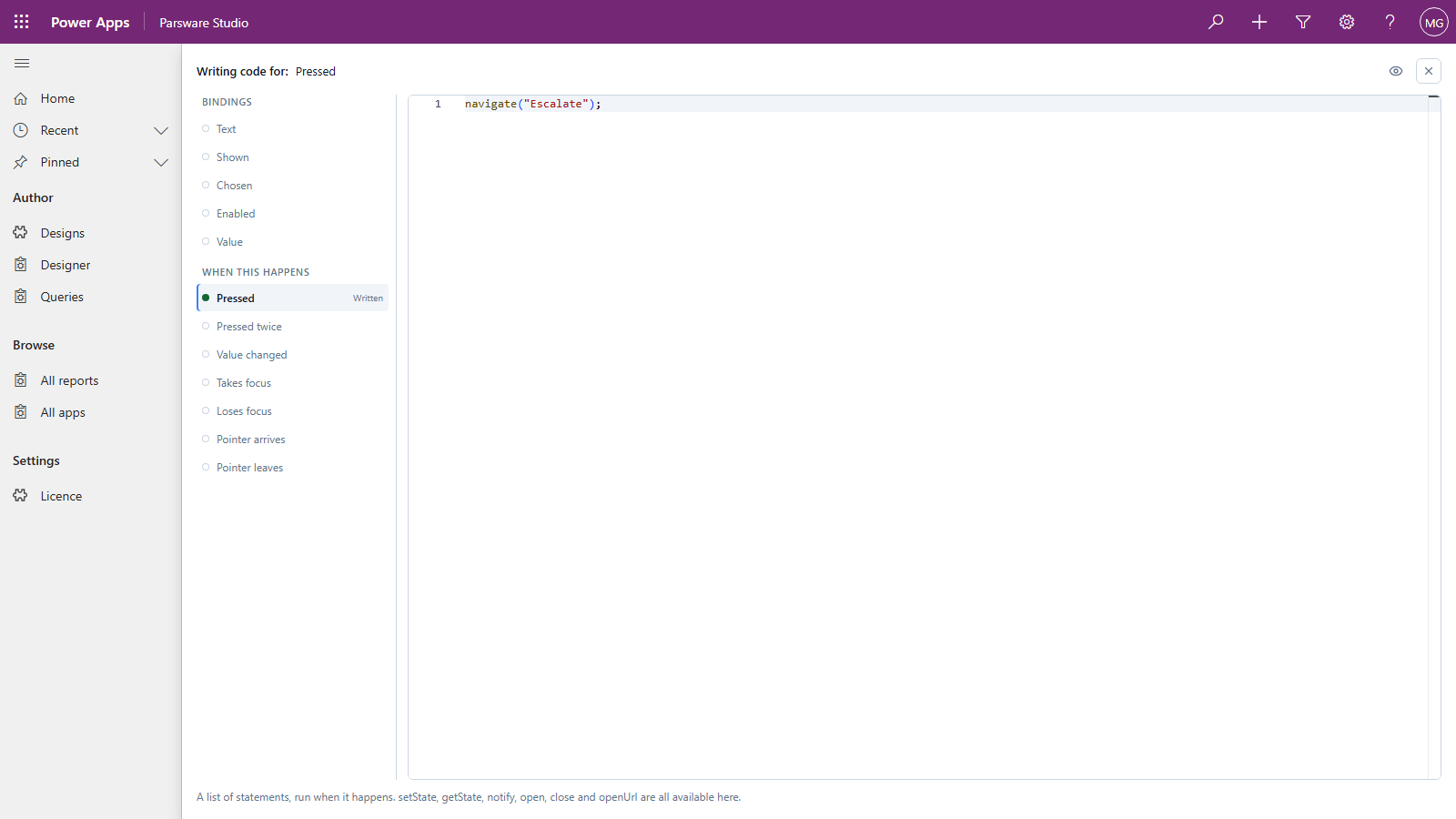Click the editor vertical scrollbar
The image size is (1456, 819).
(x=1434, y=437)
